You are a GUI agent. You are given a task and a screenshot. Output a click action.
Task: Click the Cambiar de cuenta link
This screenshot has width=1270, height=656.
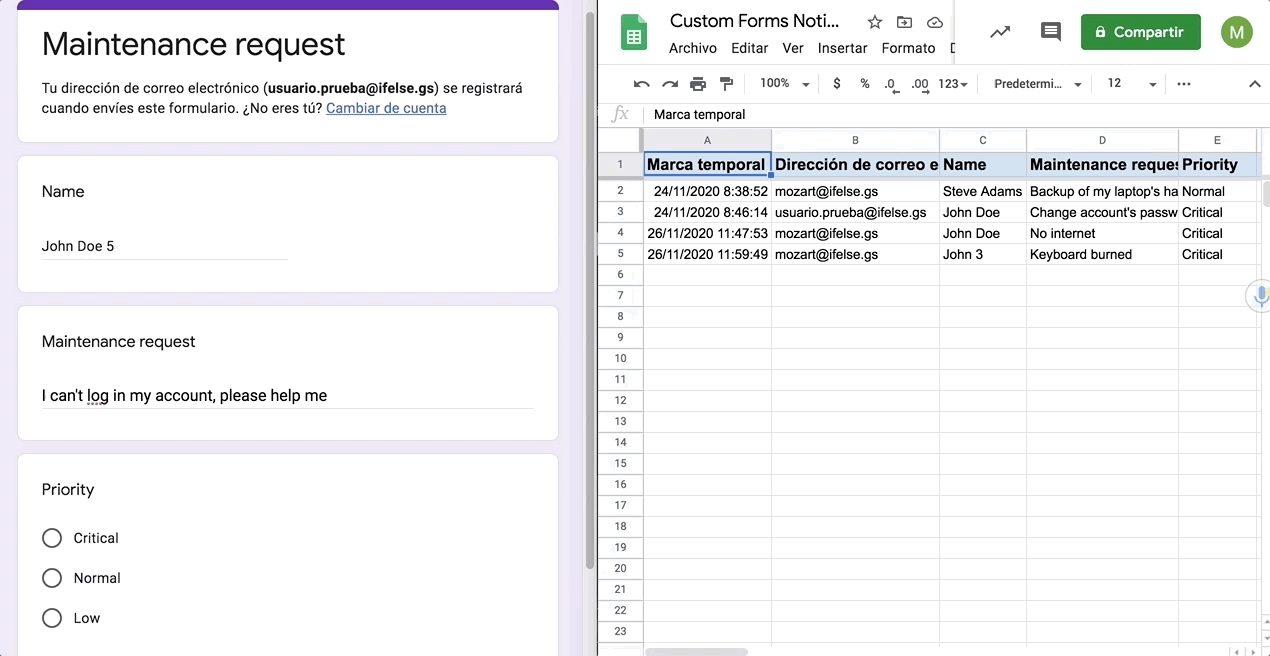[386, 108]
